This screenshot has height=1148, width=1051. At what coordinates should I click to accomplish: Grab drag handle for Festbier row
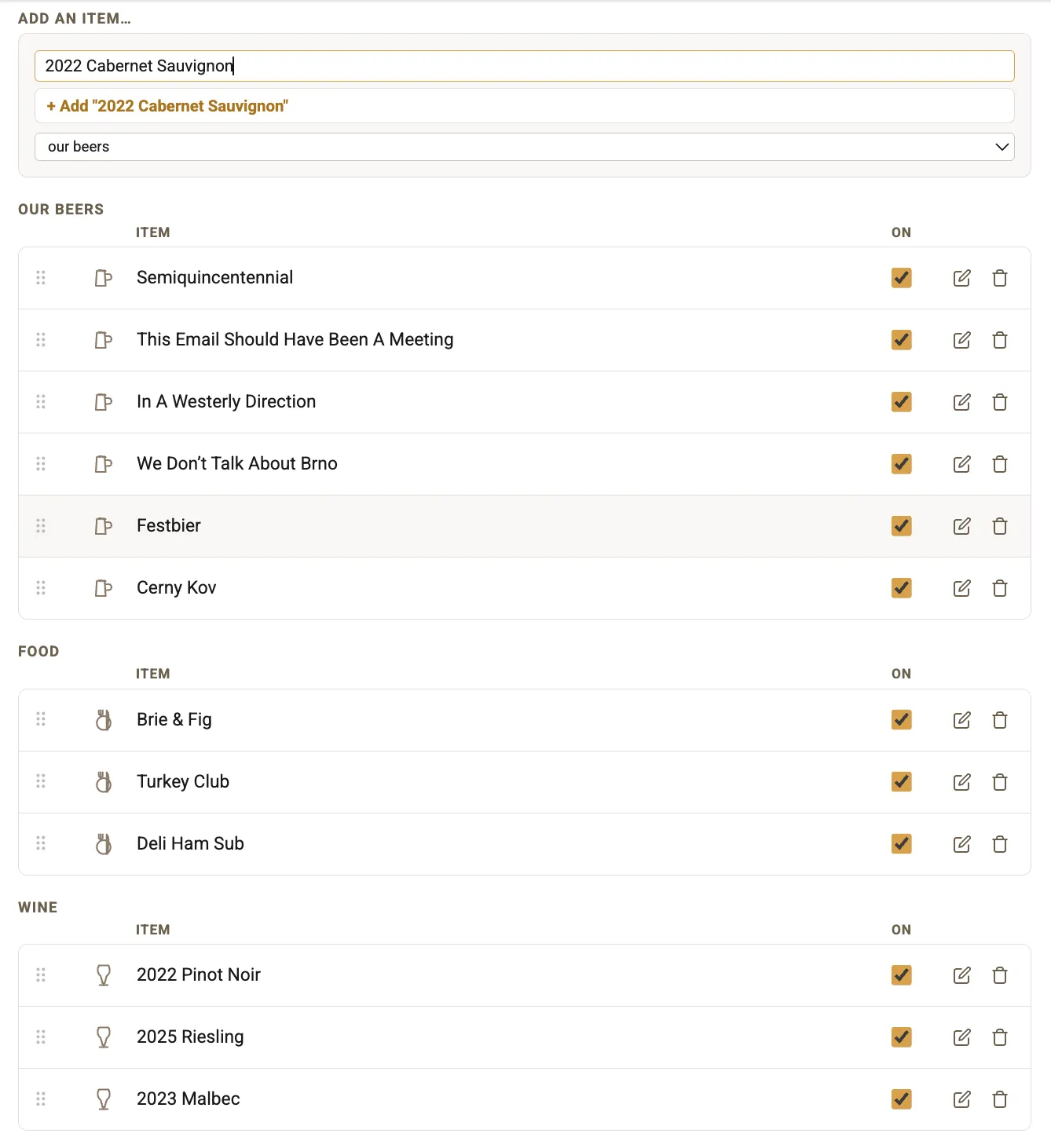(x=41, y=525)
